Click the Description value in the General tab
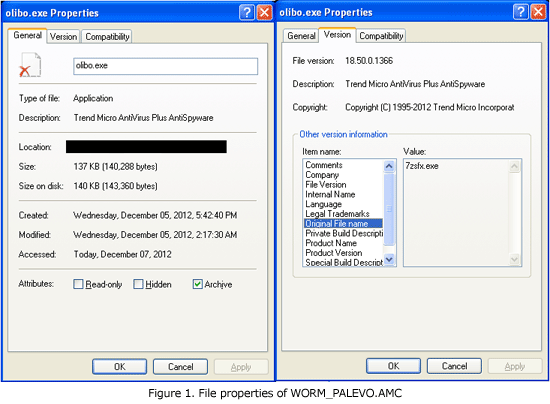The height and width of the screenshot is (404, 550). click(143, 118)
